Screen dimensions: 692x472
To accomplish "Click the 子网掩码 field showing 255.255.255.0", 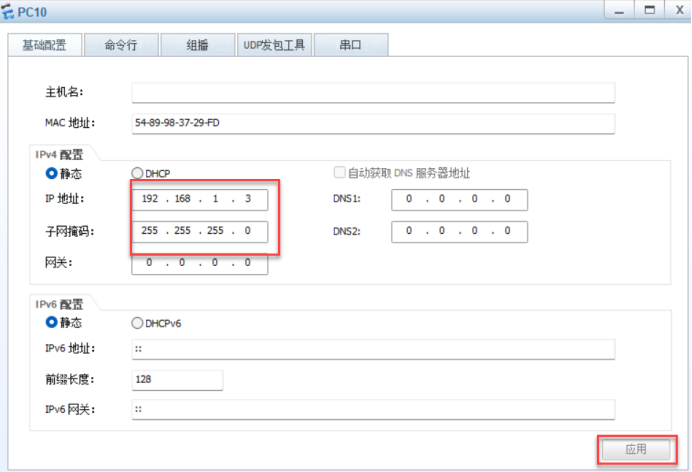I will point(199,231).
